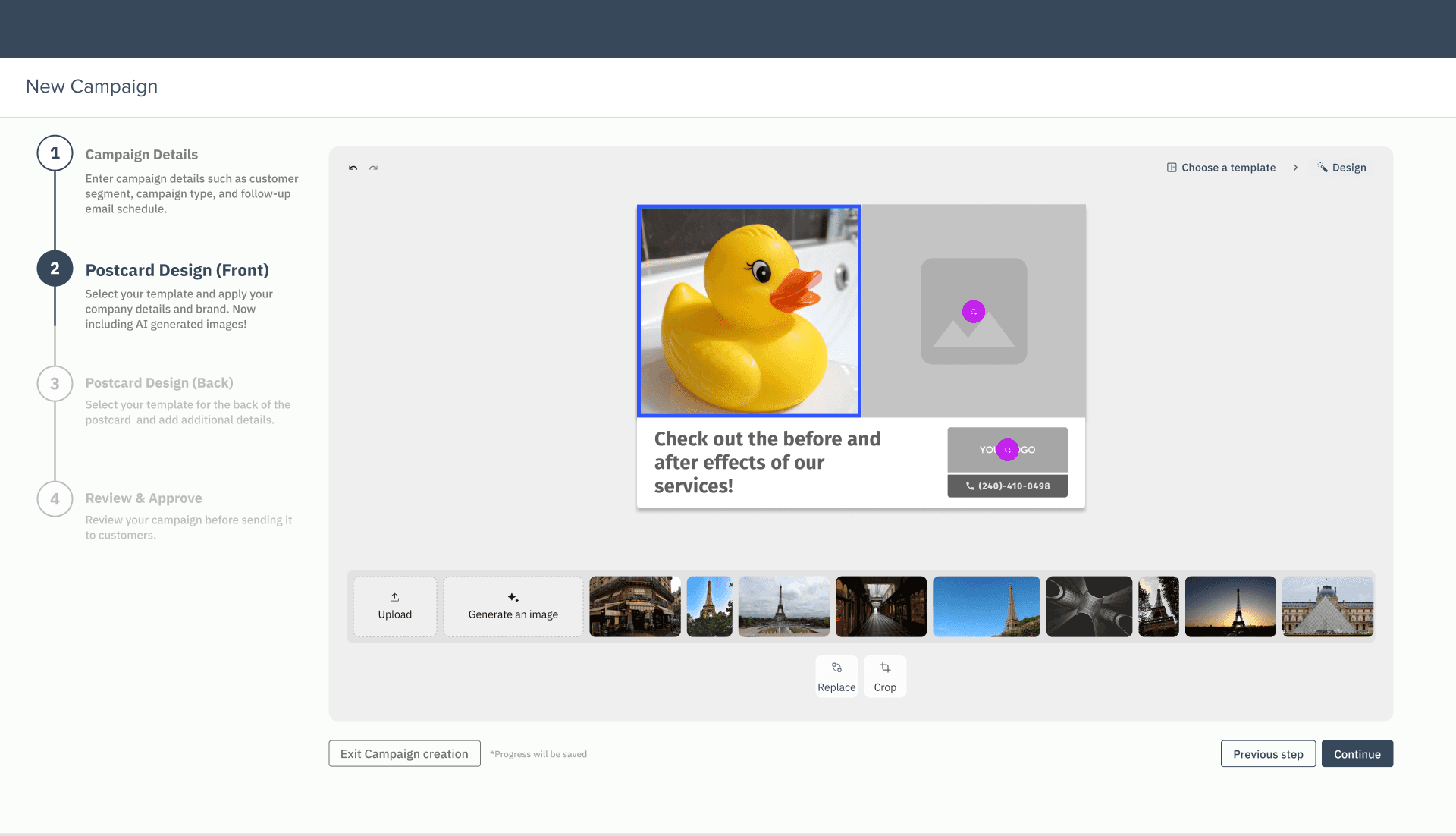Open the Crop tool

(885, 676)
